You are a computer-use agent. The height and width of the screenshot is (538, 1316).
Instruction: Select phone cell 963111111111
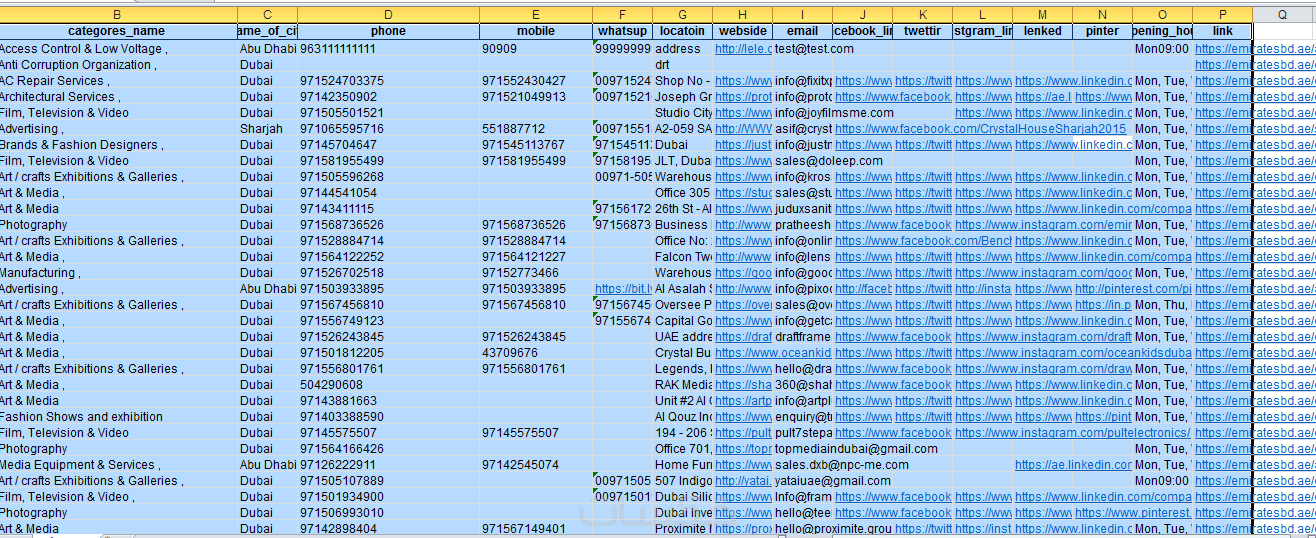point(388,49)
